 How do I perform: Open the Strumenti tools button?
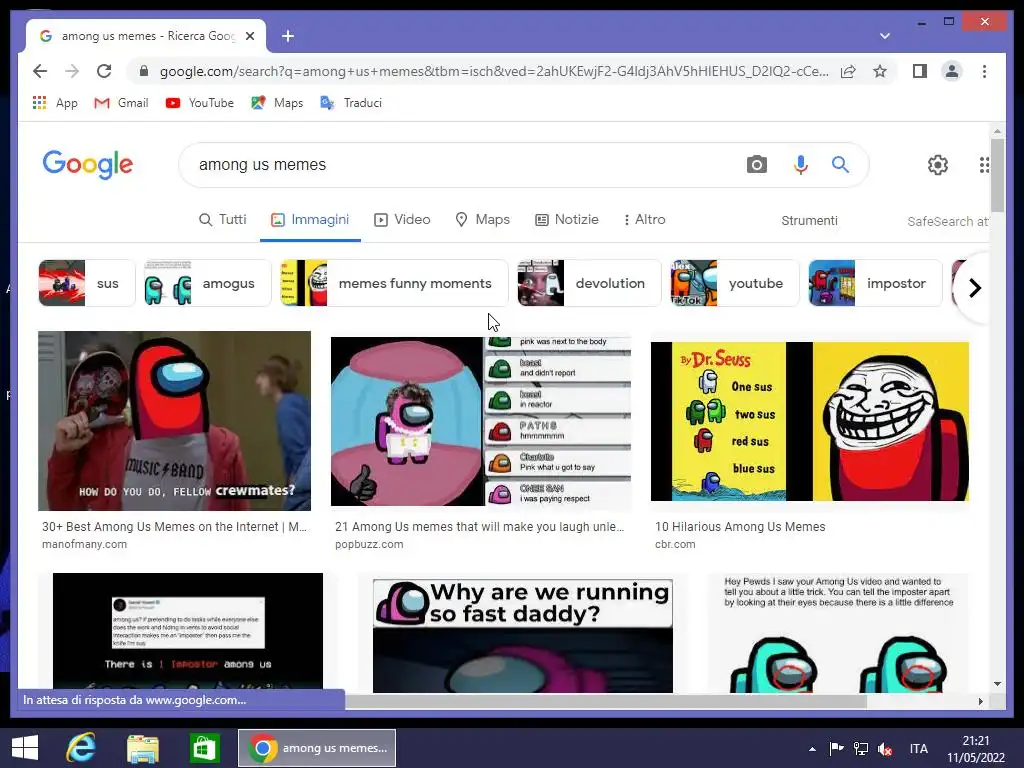pos(809,221)
